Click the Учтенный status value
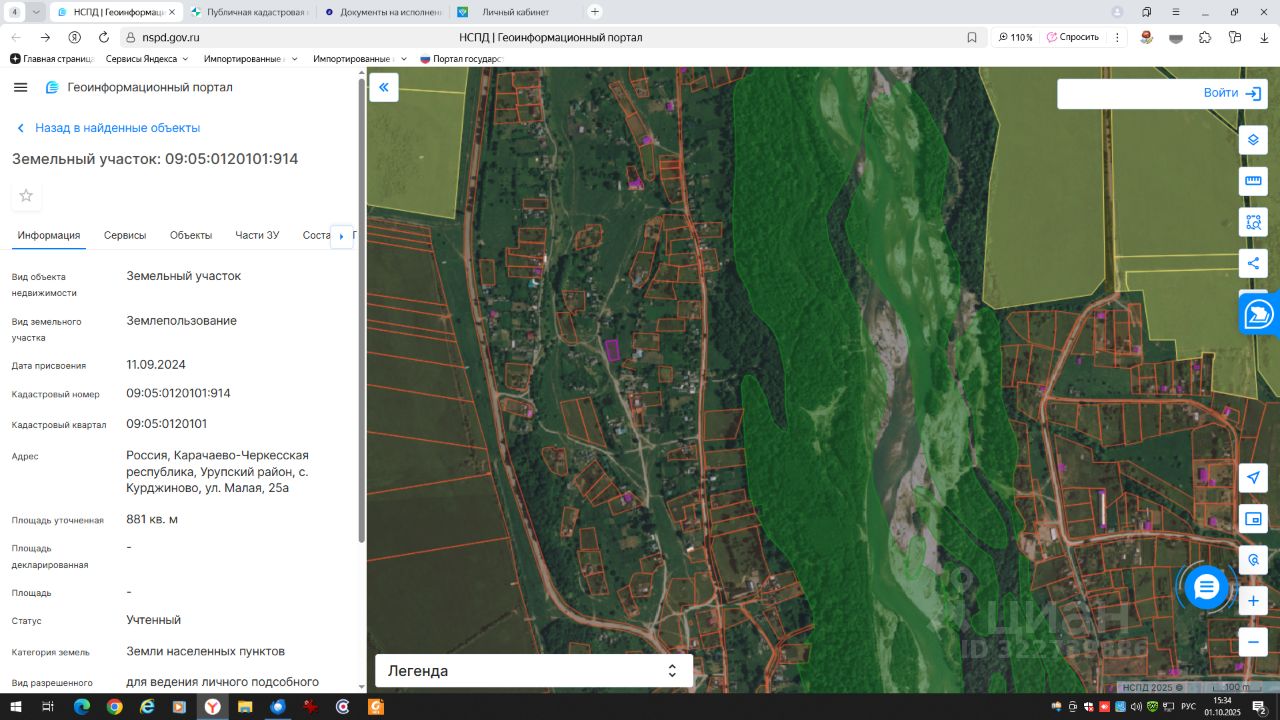Screen dimensions: 1280x720 (x=153, y=620)
